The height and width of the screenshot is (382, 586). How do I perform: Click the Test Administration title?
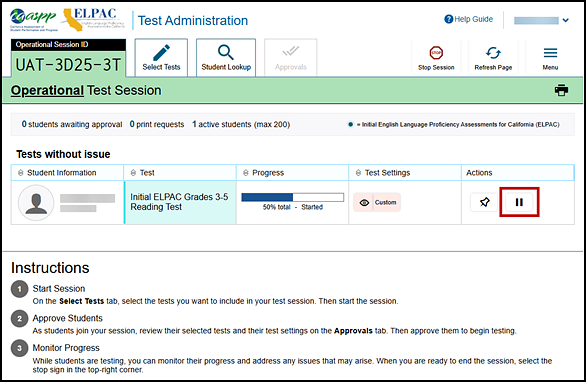(193, 21)
